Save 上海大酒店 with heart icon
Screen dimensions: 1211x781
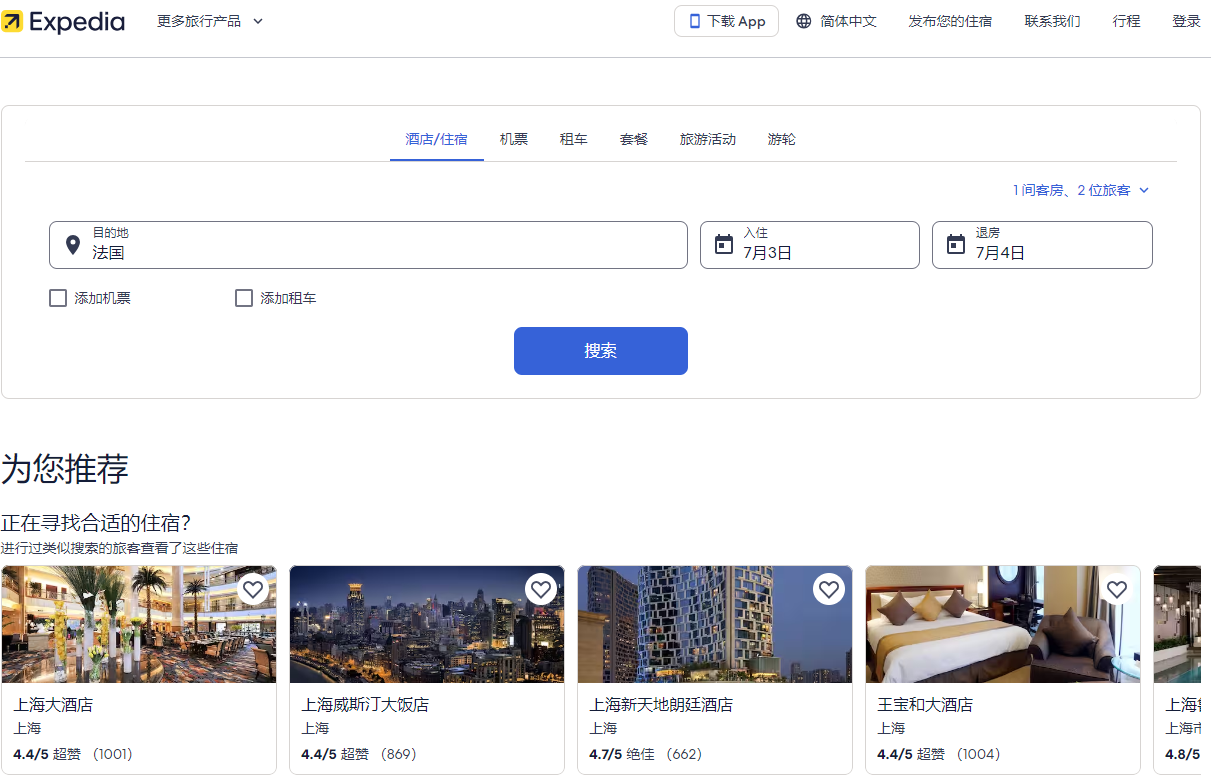pyautogui.click(x=253, y=590)
